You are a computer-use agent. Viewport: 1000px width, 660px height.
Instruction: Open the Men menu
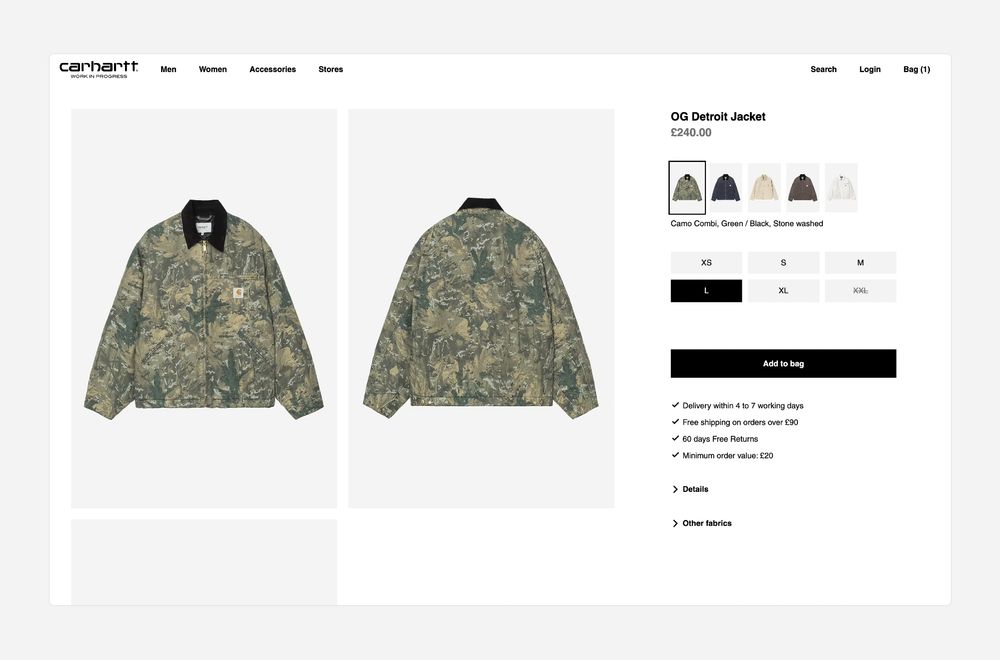click(x=168, y=70)
